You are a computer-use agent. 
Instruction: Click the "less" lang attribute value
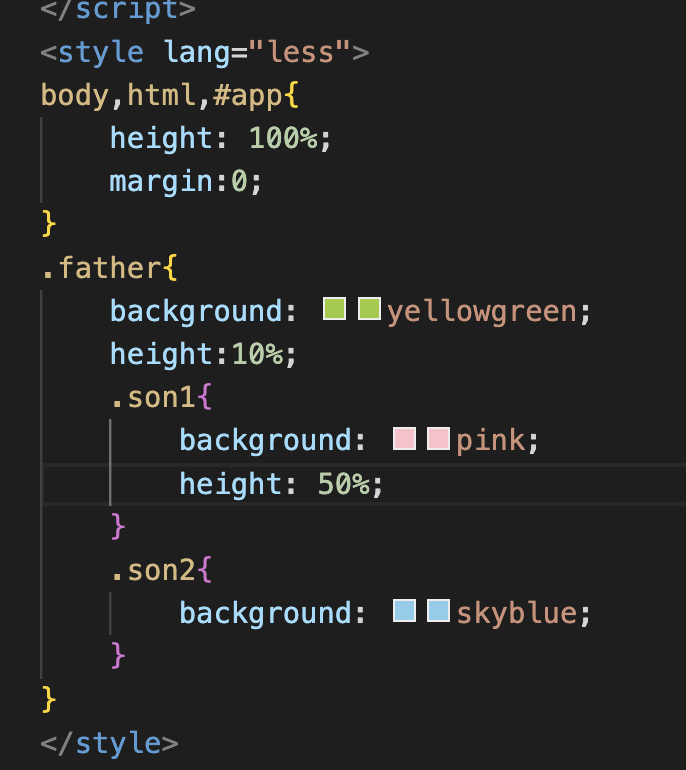click(x=300, y=52)
